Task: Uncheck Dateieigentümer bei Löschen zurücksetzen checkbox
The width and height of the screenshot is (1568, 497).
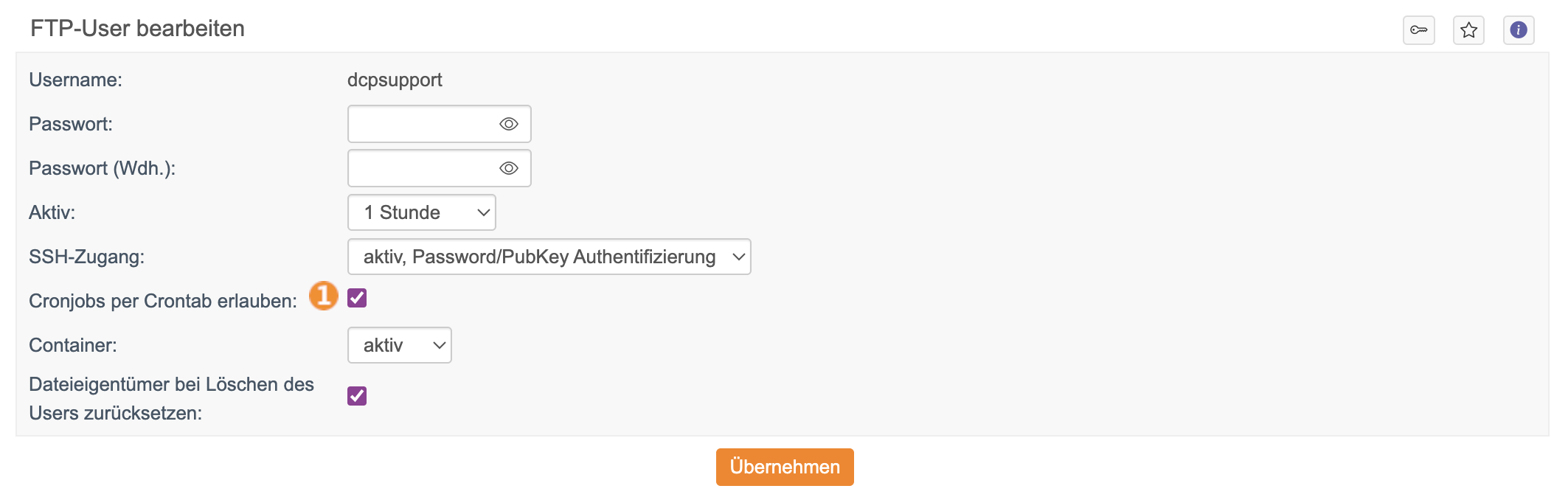Action: [357, 396]
